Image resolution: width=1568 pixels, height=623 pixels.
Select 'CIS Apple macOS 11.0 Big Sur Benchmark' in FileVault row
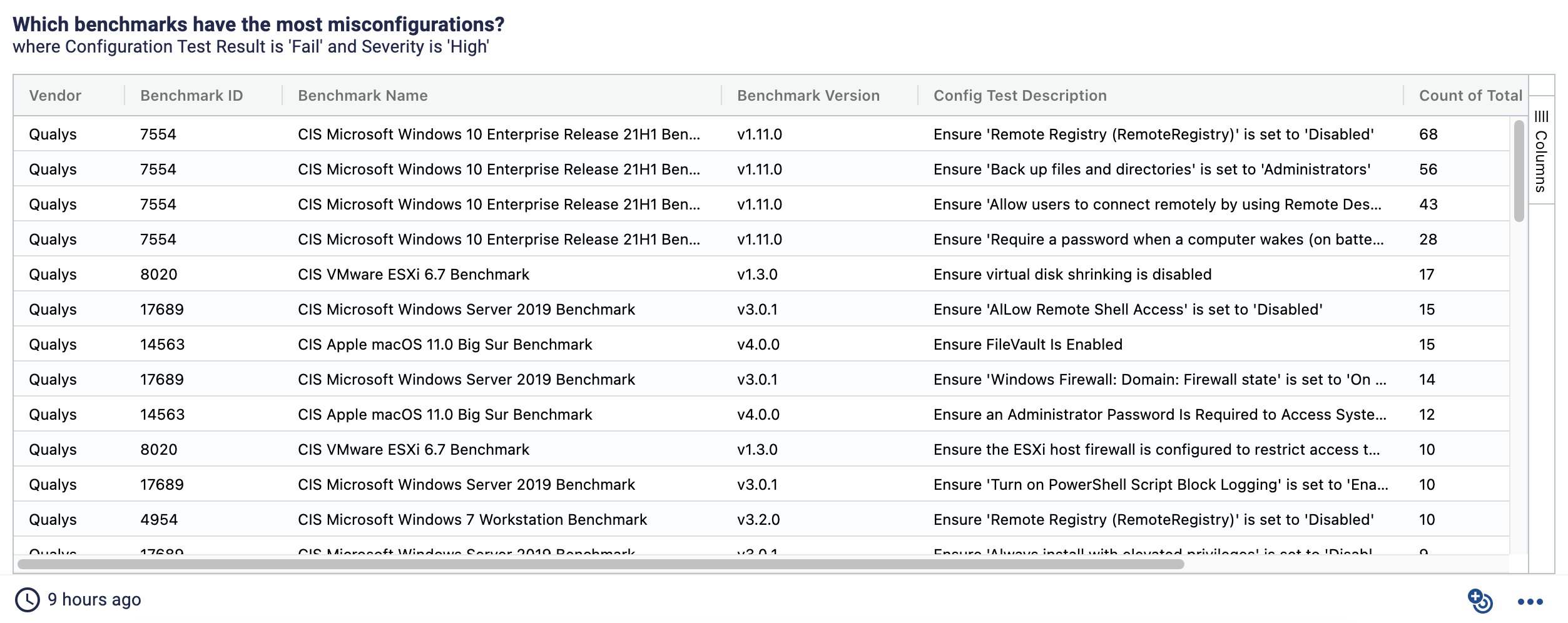tap(445, 345)
